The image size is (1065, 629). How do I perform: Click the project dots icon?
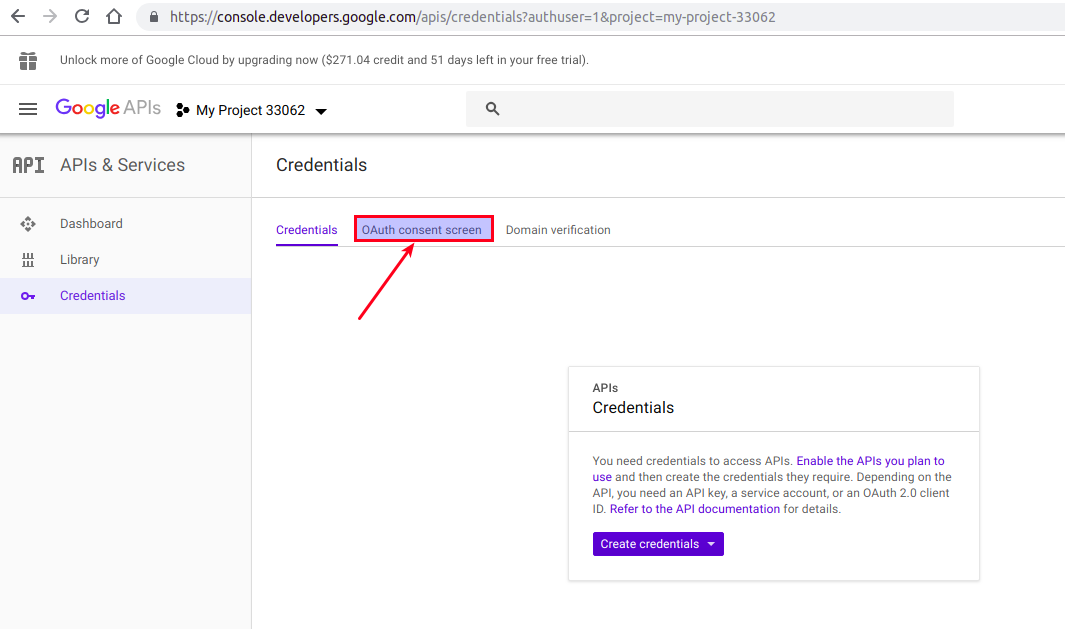click(x=182, y=110)
